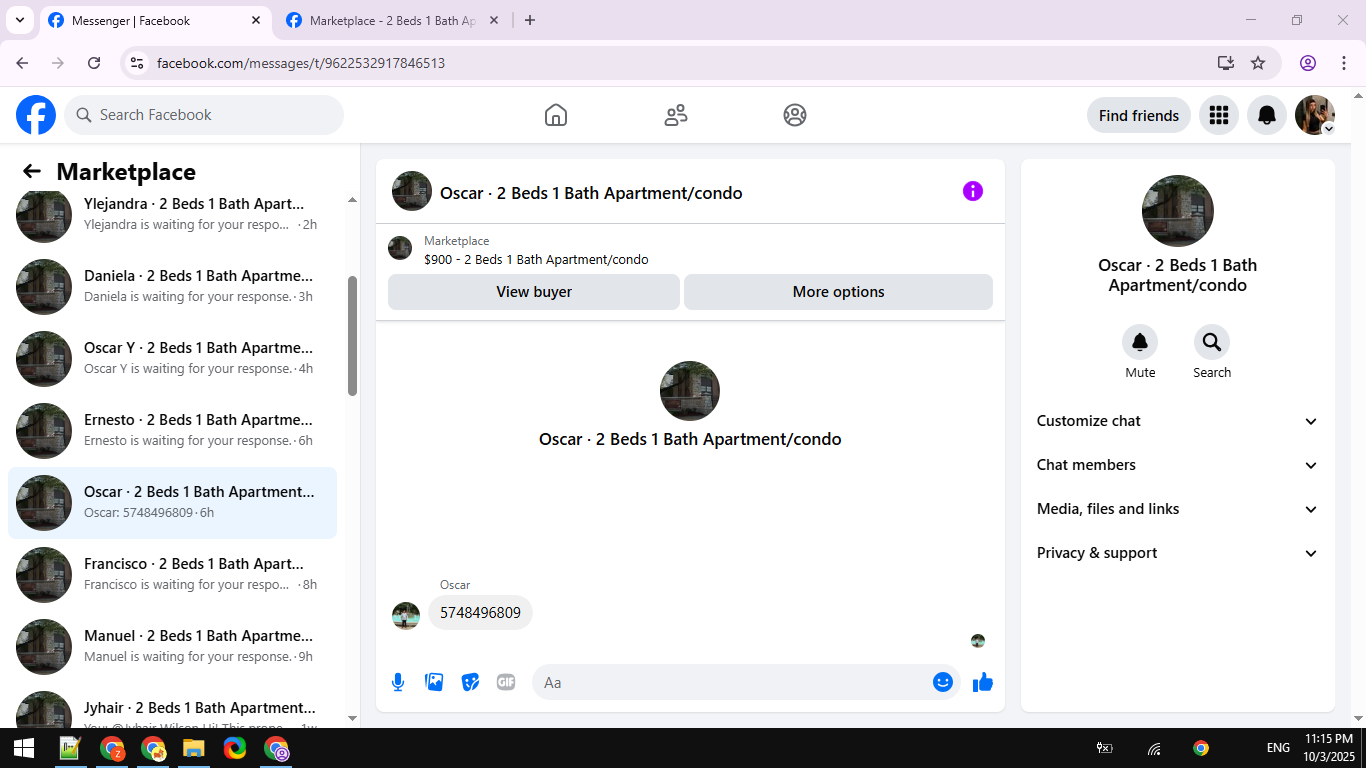Open the listing thumbnail in right panel
1366x768 pixels.
[1178, 211]
